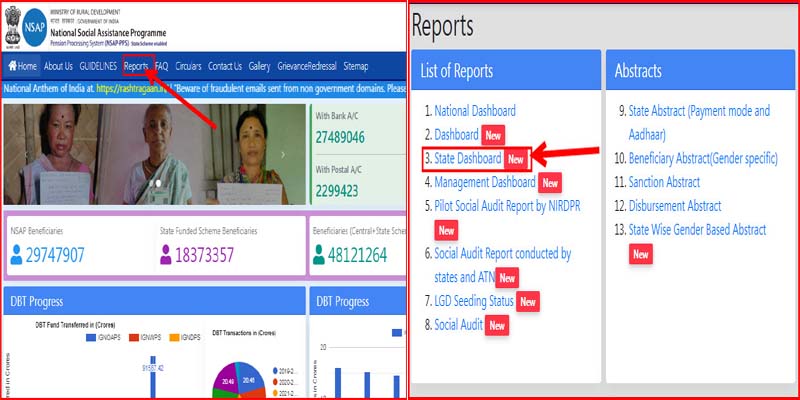Open the Disbursement Abstract link
Screen dimensions: 800x400
tap(675, 206)
